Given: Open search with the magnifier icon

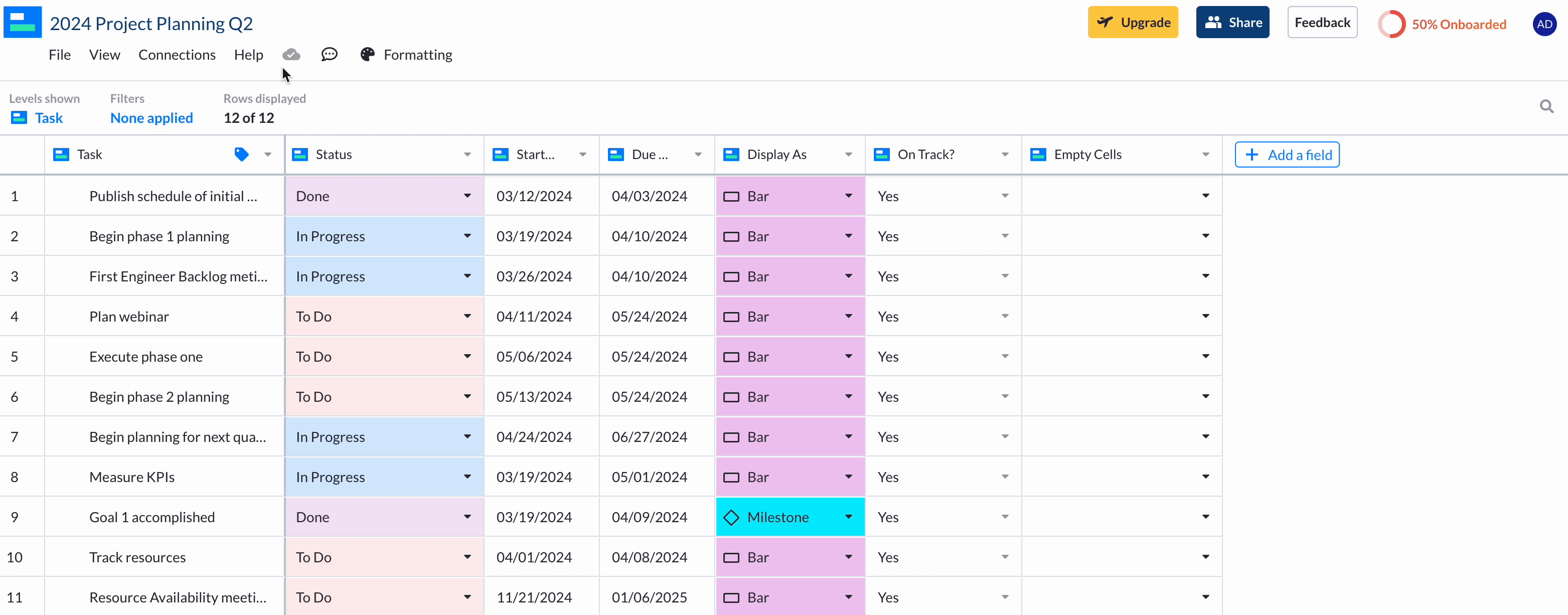Looking at the screenshot, I should tap(1547, 106).
